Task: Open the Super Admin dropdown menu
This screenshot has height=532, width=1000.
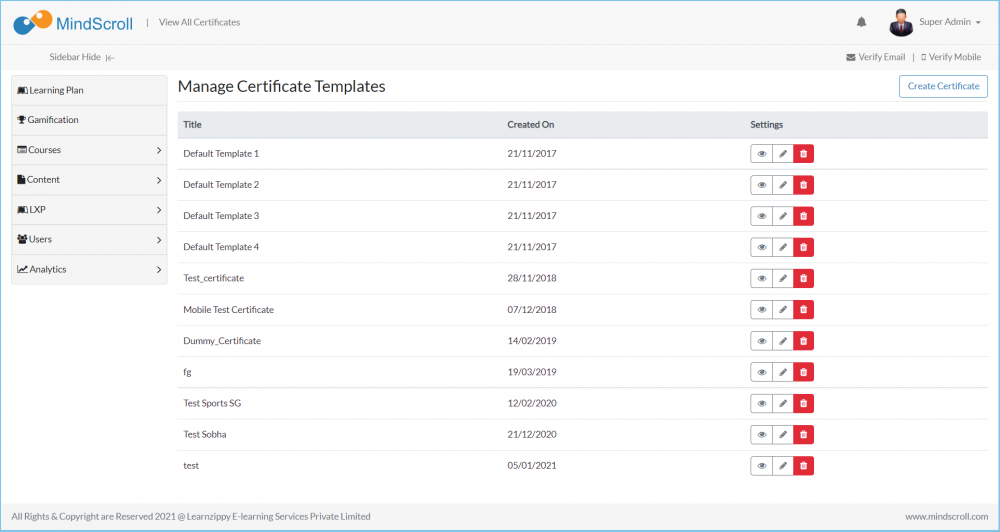Action: tap(950, 22)
